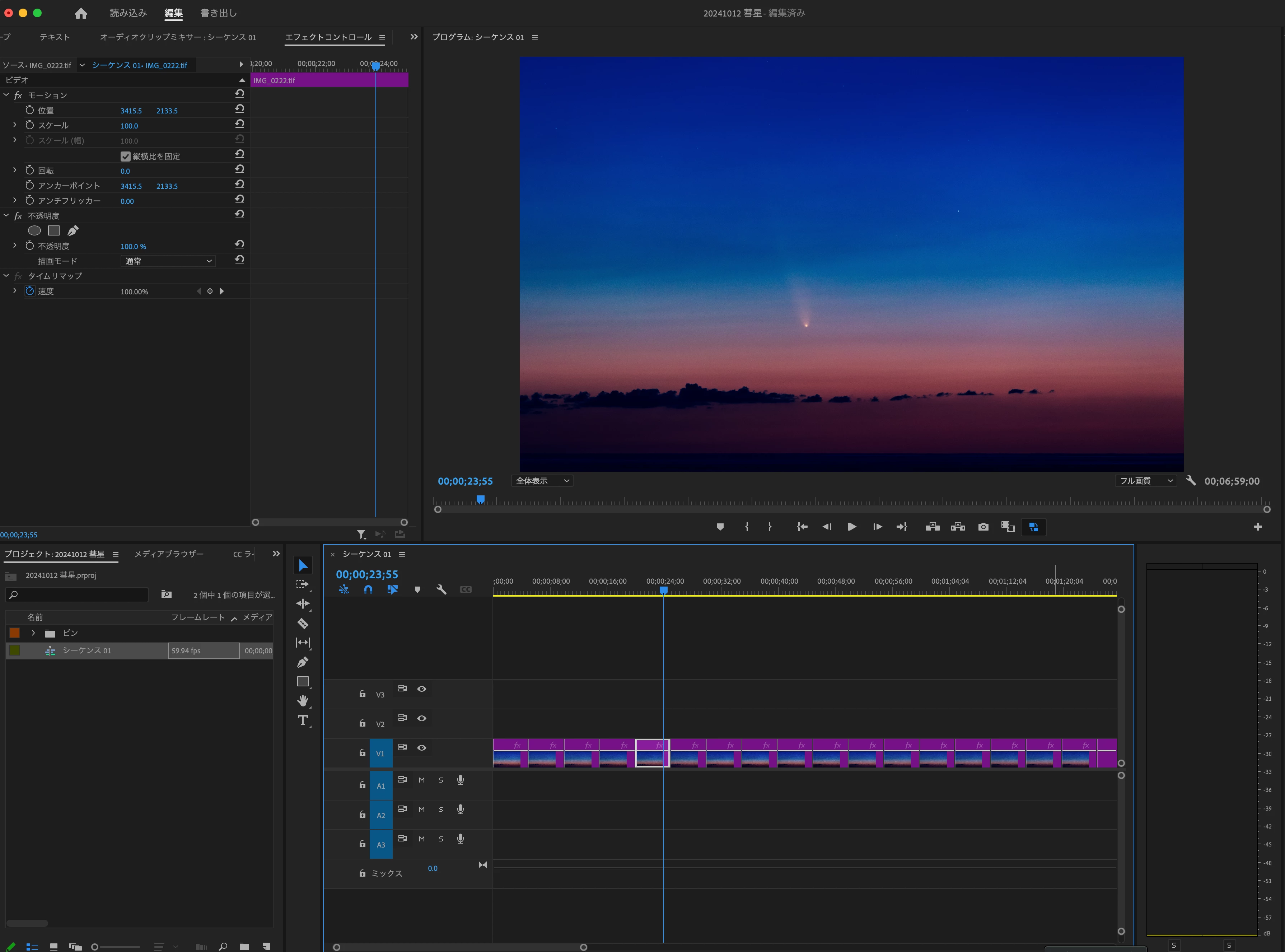Create ellipse mask under opacity

click(x=34, y=230)
